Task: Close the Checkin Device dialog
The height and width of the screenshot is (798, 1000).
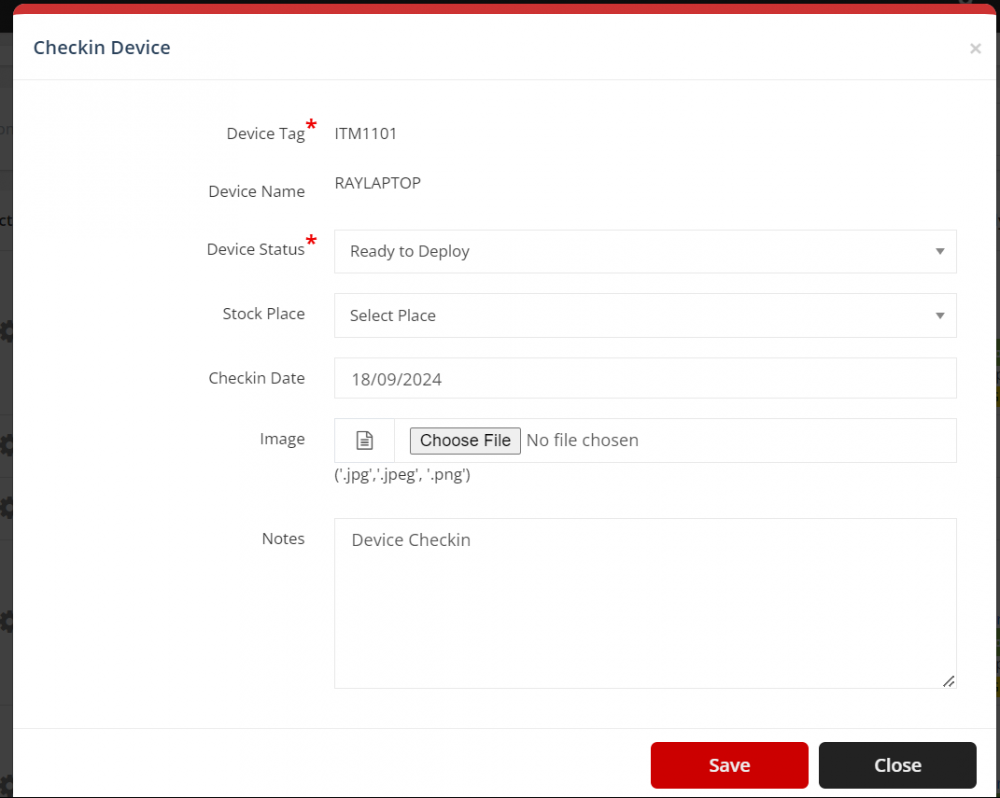Action: point(897,764)
